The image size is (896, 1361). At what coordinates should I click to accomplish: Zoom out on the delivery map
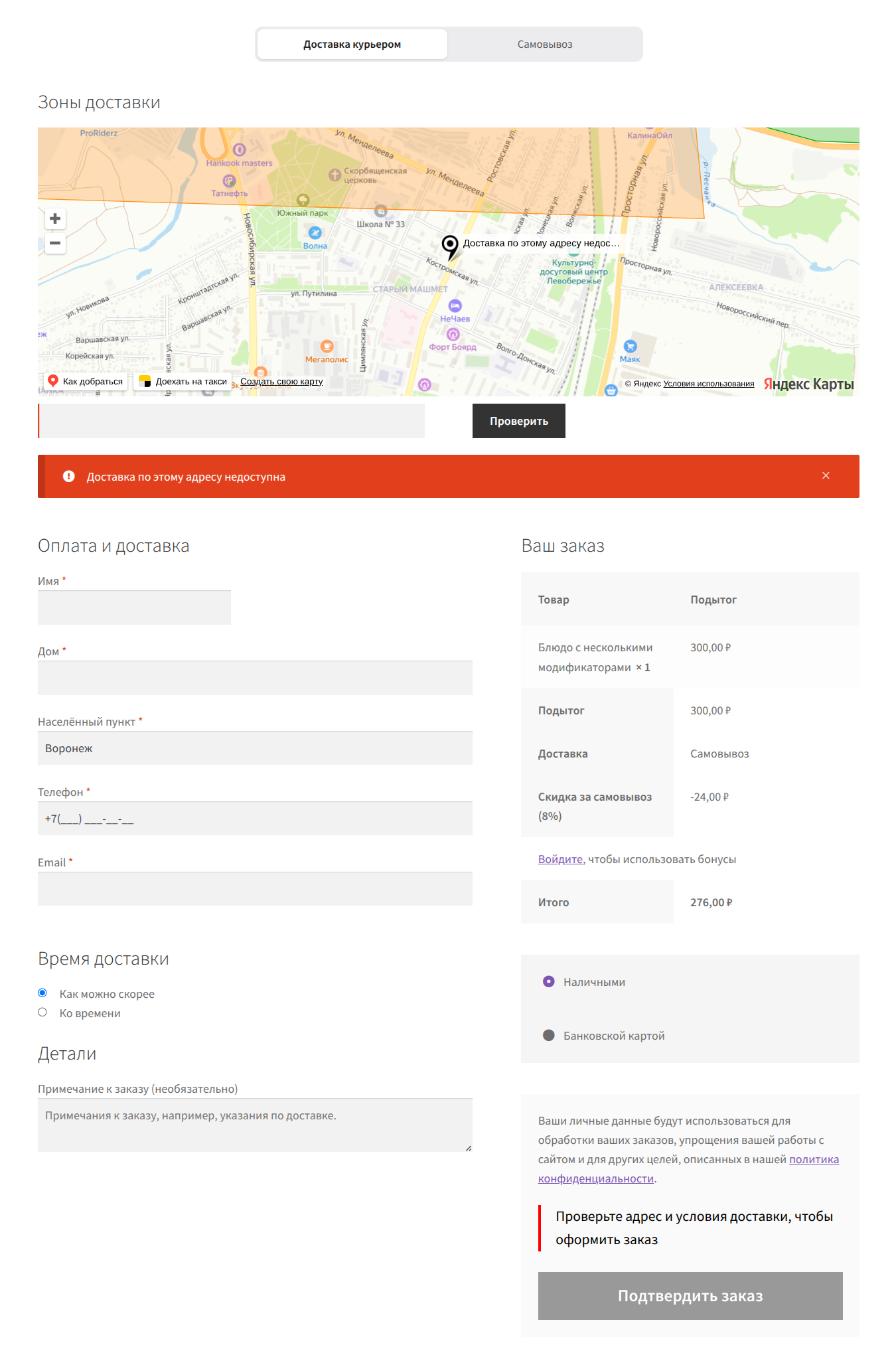click(55, 243)
